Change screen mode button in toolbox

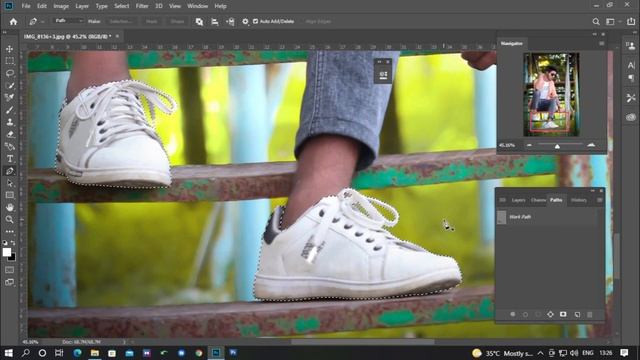click(10, 282)
